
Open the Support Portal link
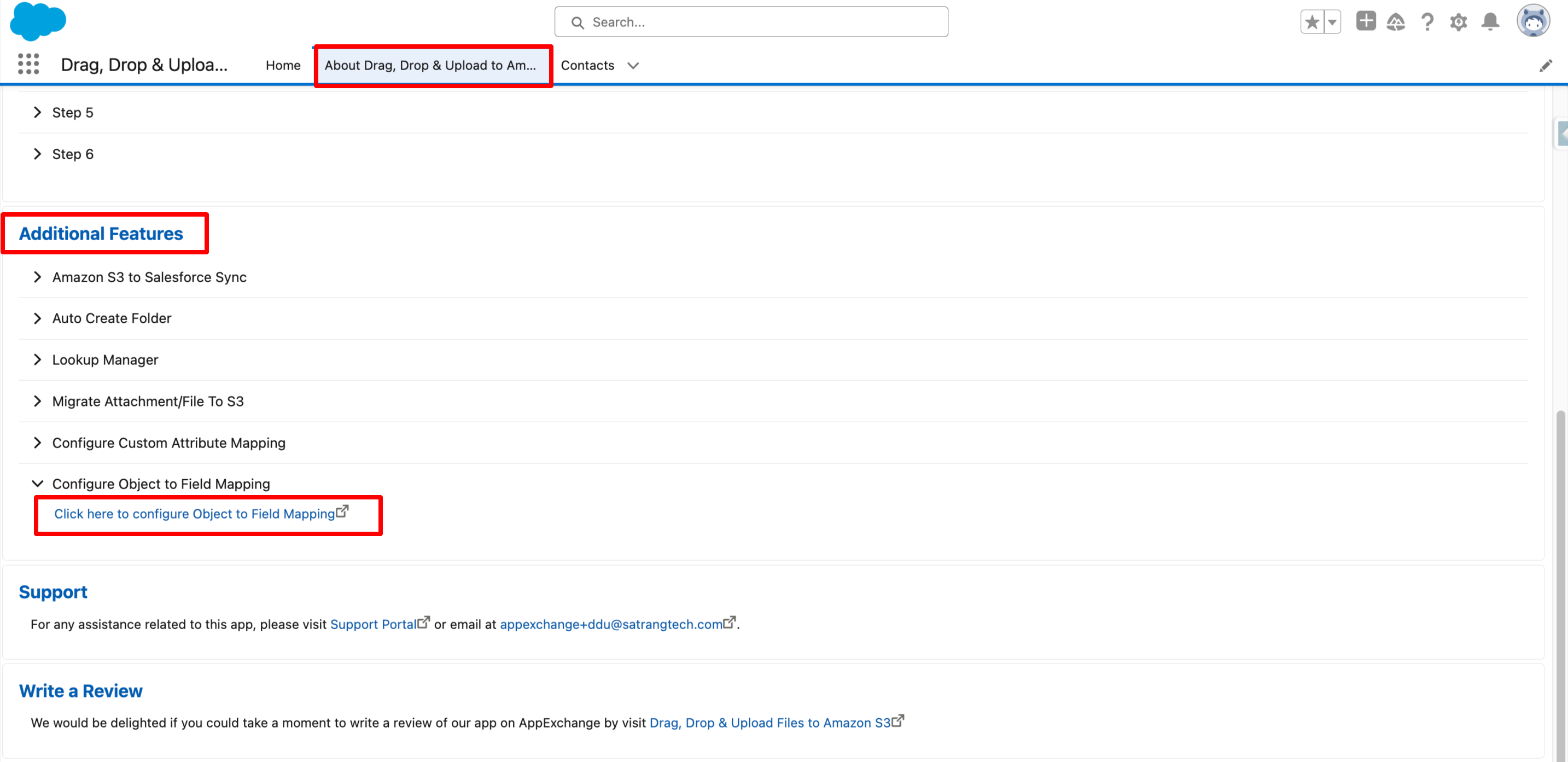point(373,625)
